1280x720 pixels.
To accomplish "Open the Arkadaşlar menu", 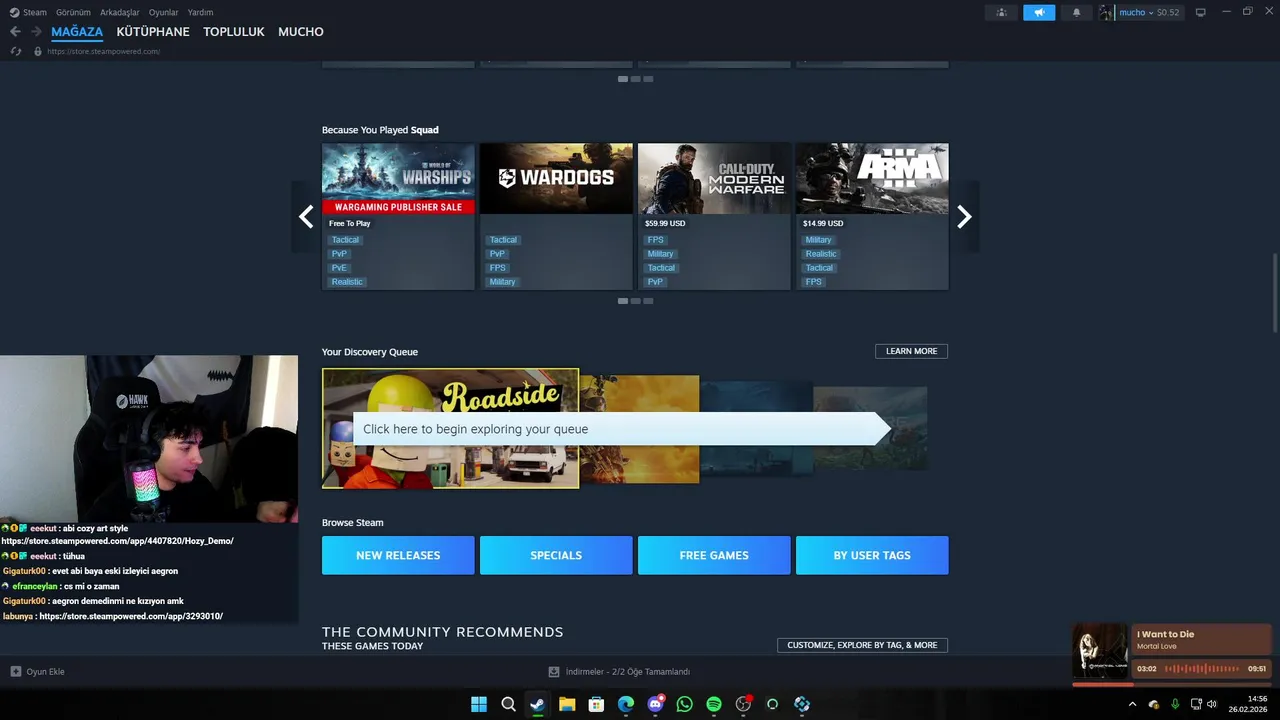I will coord(120,13).
